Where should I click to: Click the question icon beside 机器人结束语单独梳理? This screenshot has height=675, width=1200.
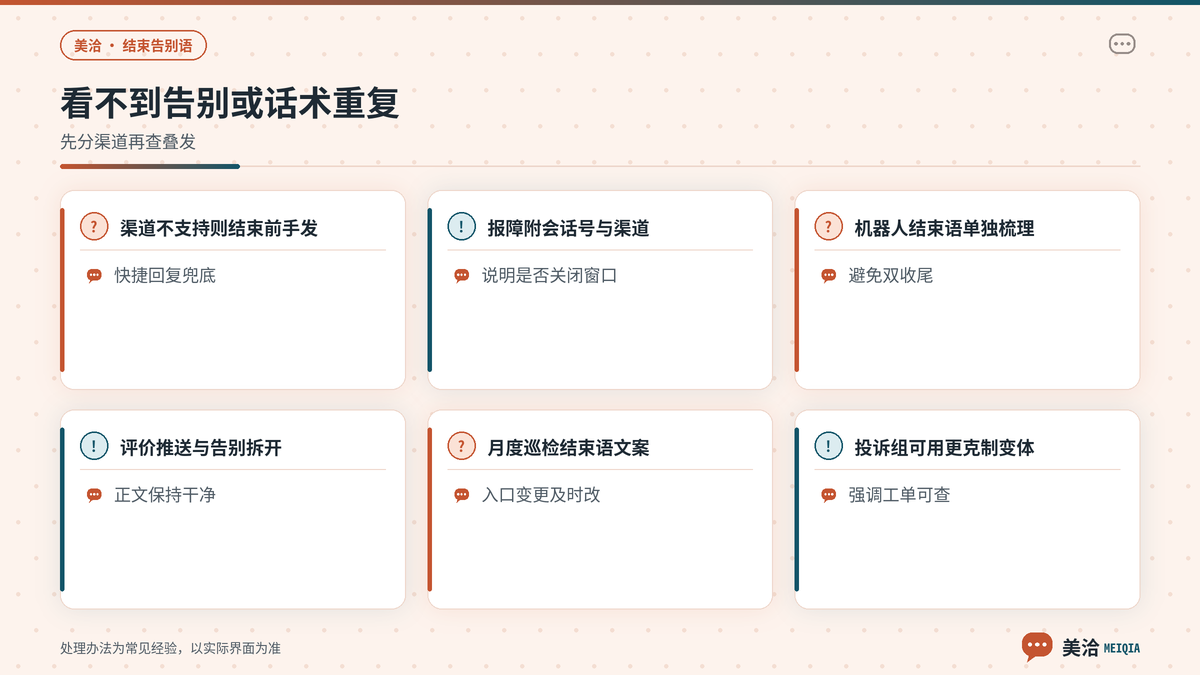tap(828, 227)
